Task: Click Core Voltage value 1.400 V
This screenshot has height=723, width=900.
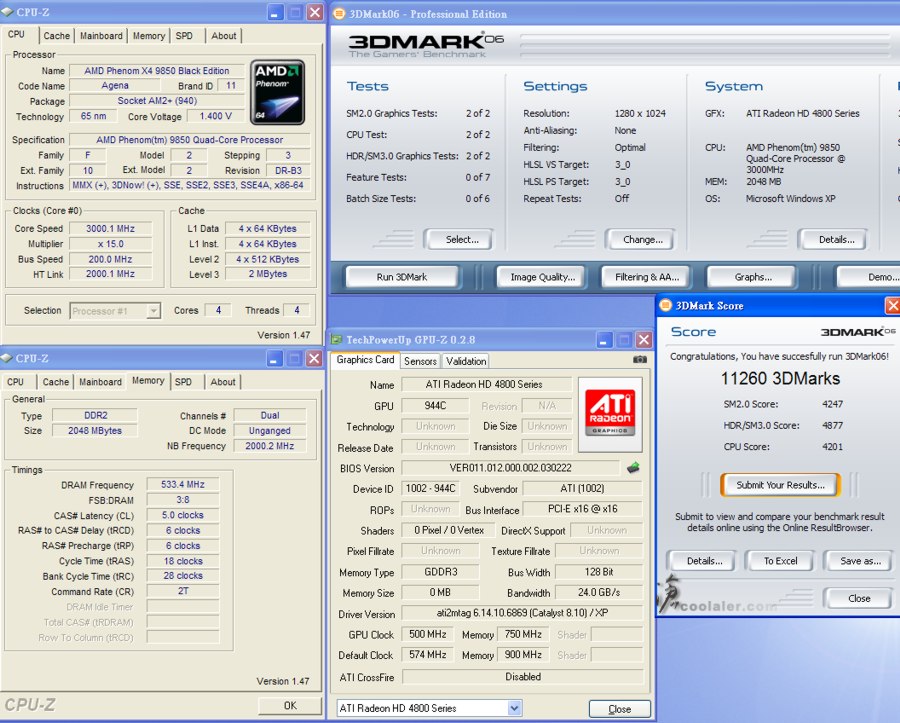Action: (215, 116)
